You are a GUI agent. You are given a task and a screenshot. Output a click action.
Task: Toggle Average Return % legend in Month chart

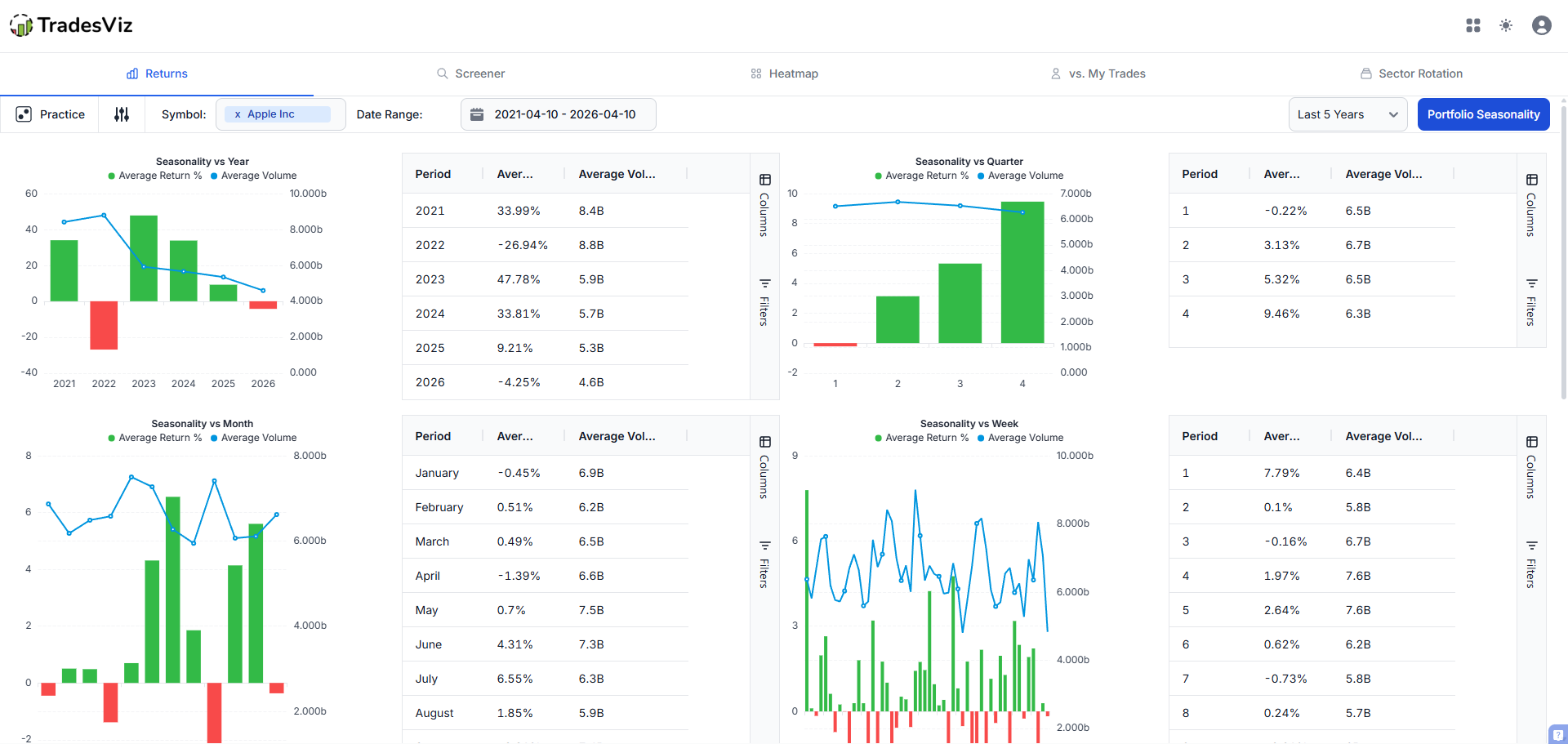click(x=155, y=438)
